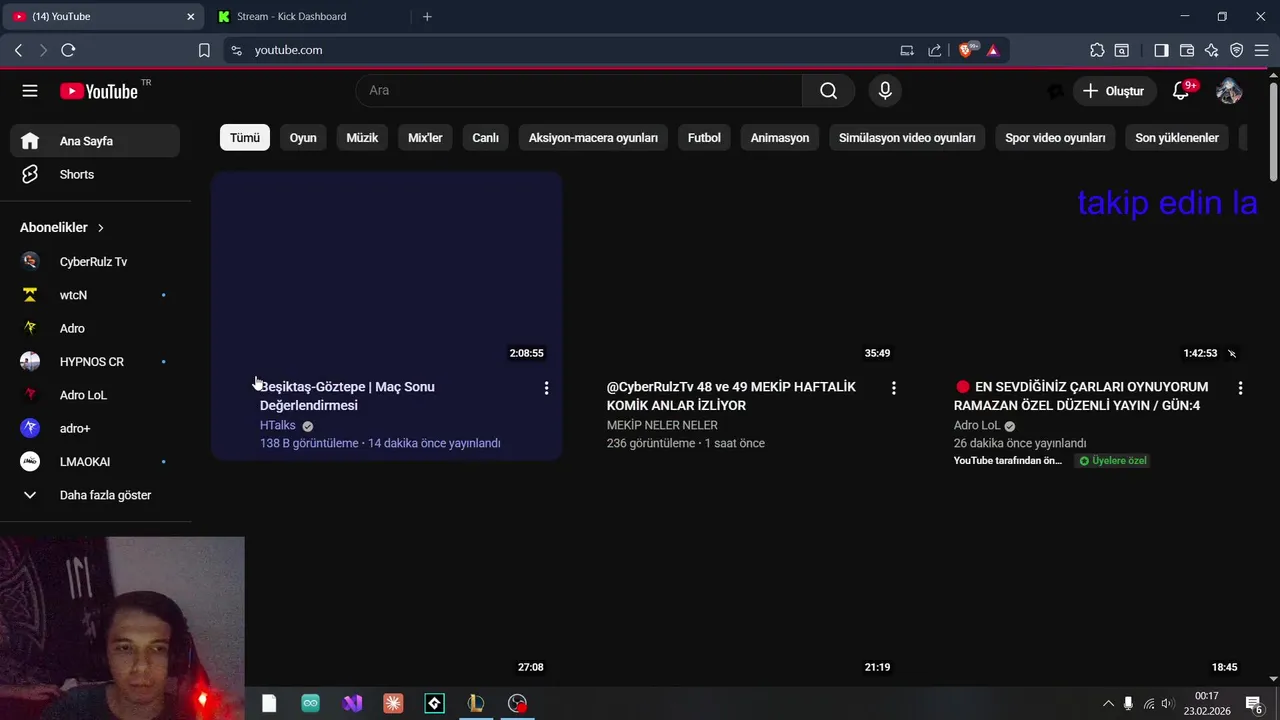
Task: Click the install app icon in address bar
Action: tap(907, 50)
